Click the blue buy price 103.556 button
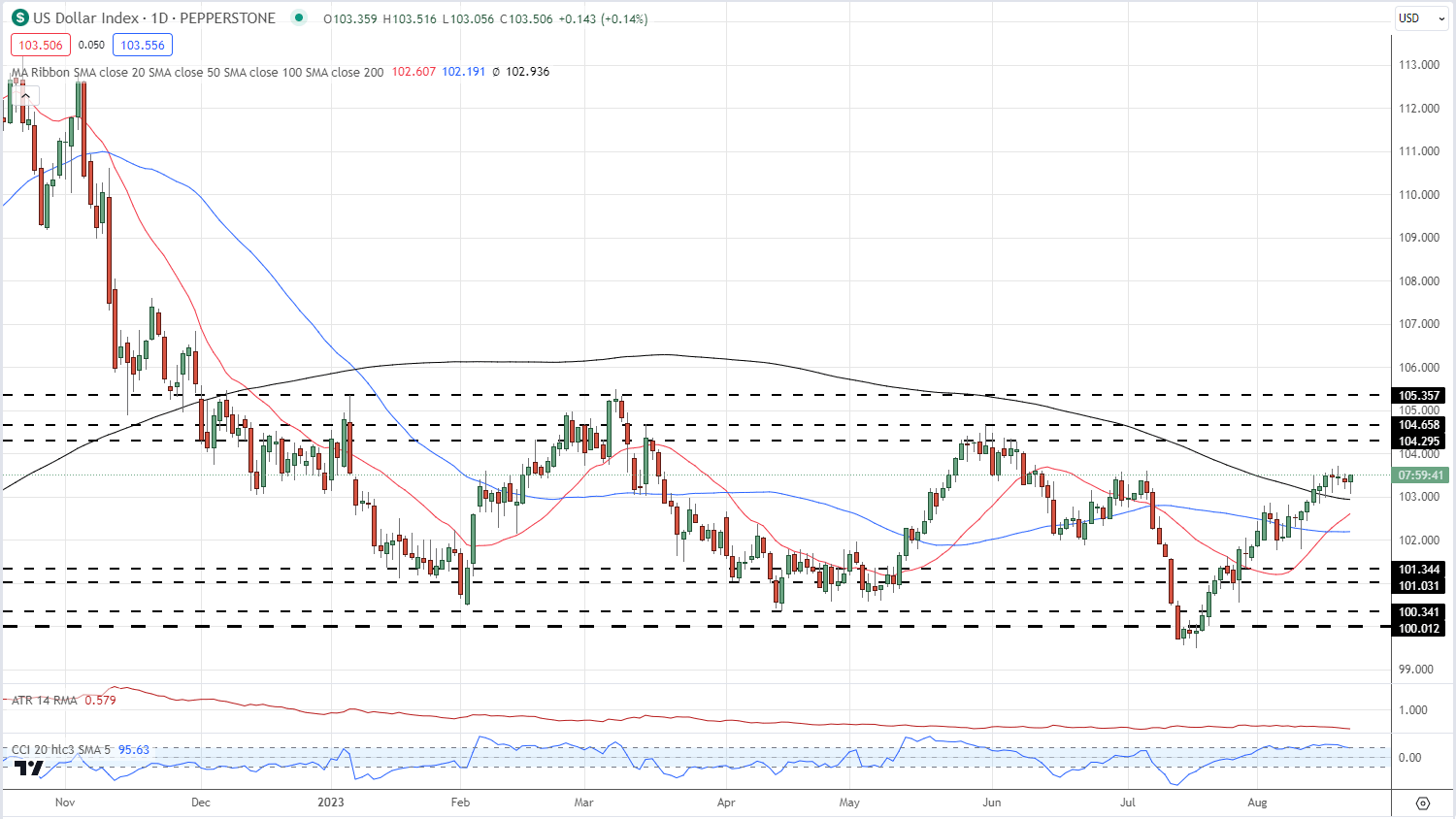The height and width of the screenshot is (819, 1456). tap(143, 45)
